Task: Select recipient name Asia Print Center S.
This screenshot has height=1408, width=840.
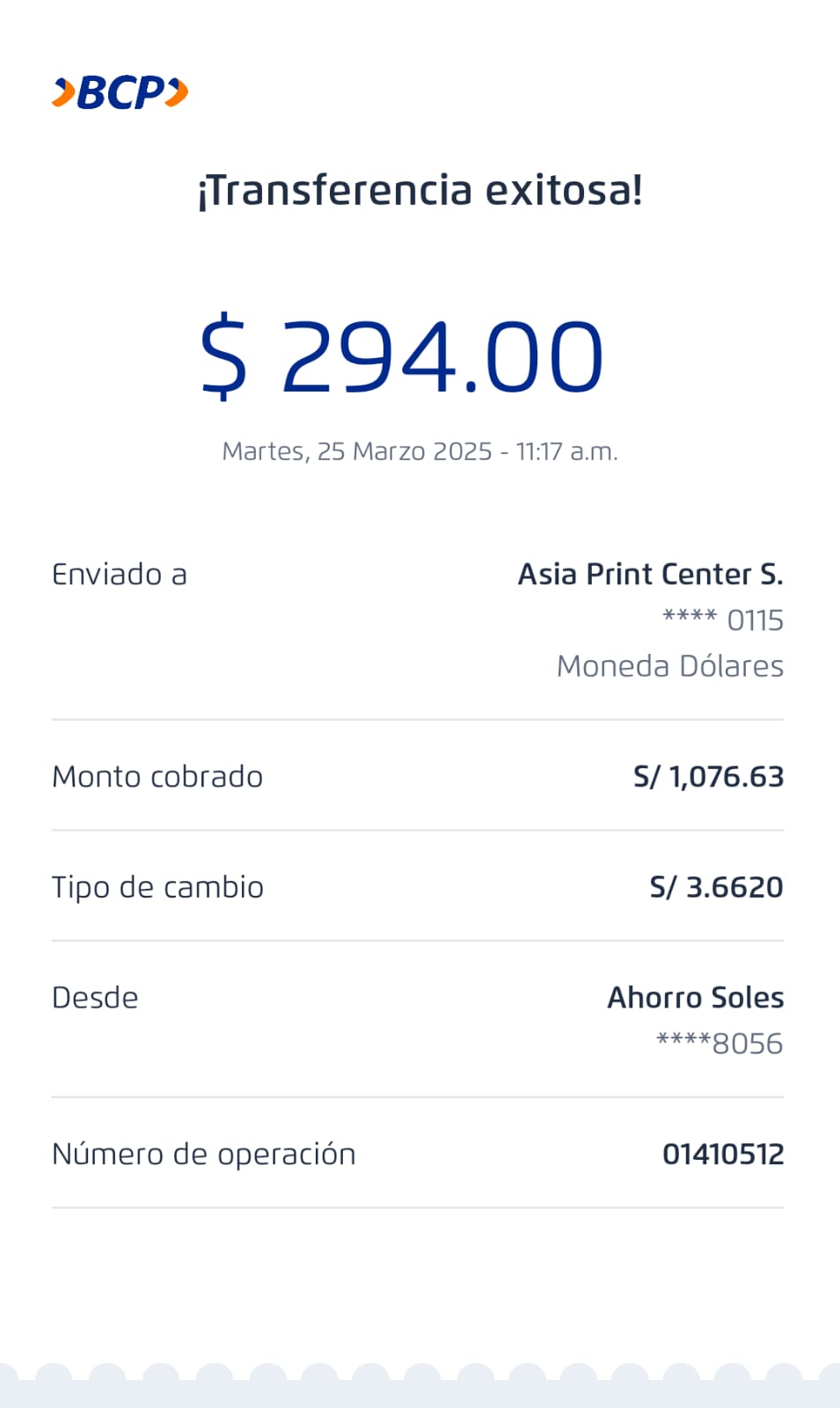Action: coord(650,575)
